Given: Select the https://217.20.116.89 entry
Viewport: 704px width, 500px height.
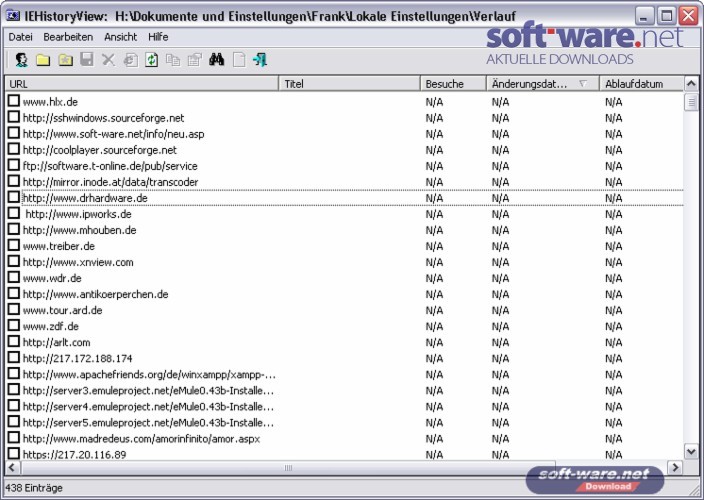Looking at the screenshot, I should coord(75,455).
